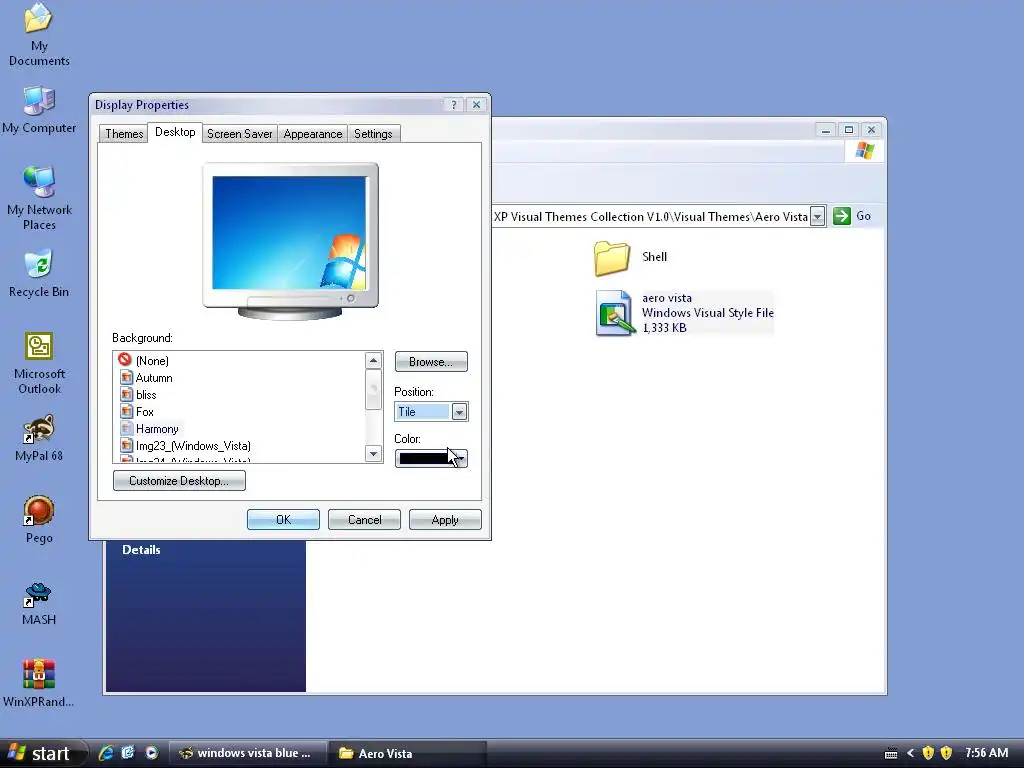Image resolution: width=1024 pixels, height=768 pixels.
Task: Click the second yellow shield icon next to clock
Action: [946, 753]
